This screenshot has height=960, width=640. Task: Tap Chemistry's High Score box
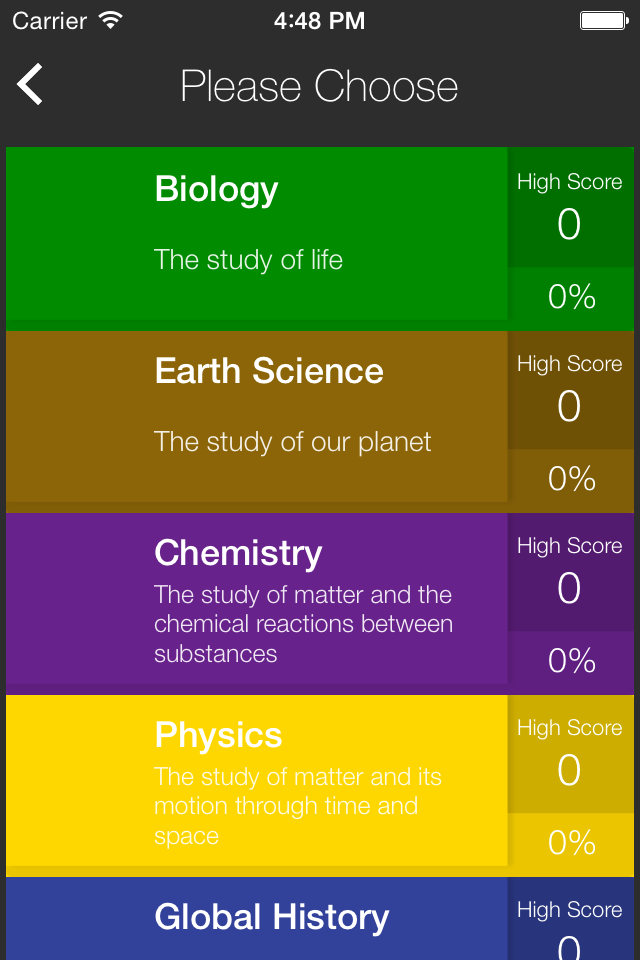(x=570, y=572)
